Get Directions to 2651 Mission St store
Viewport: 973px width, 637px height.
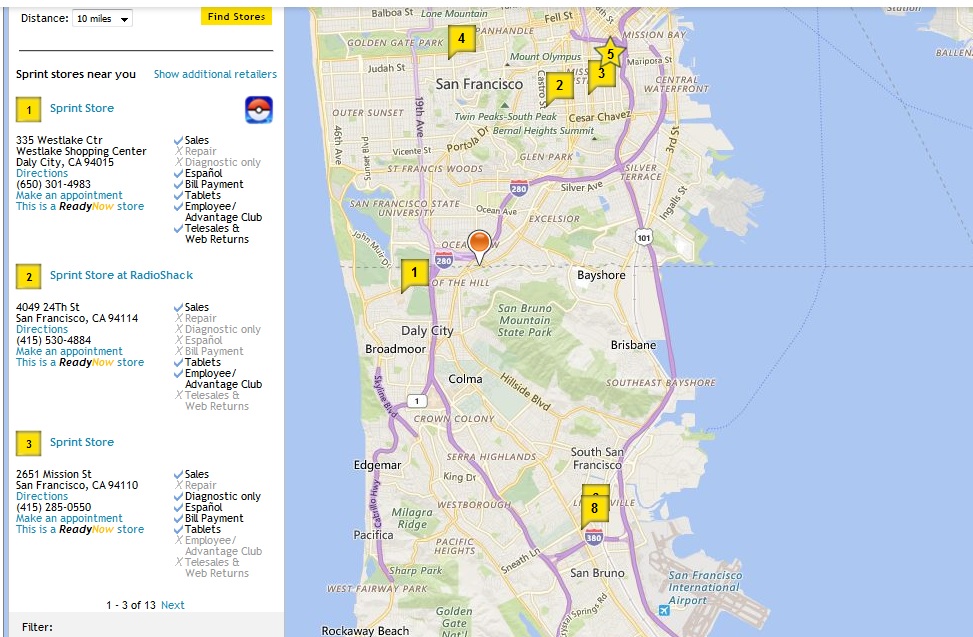42,496
